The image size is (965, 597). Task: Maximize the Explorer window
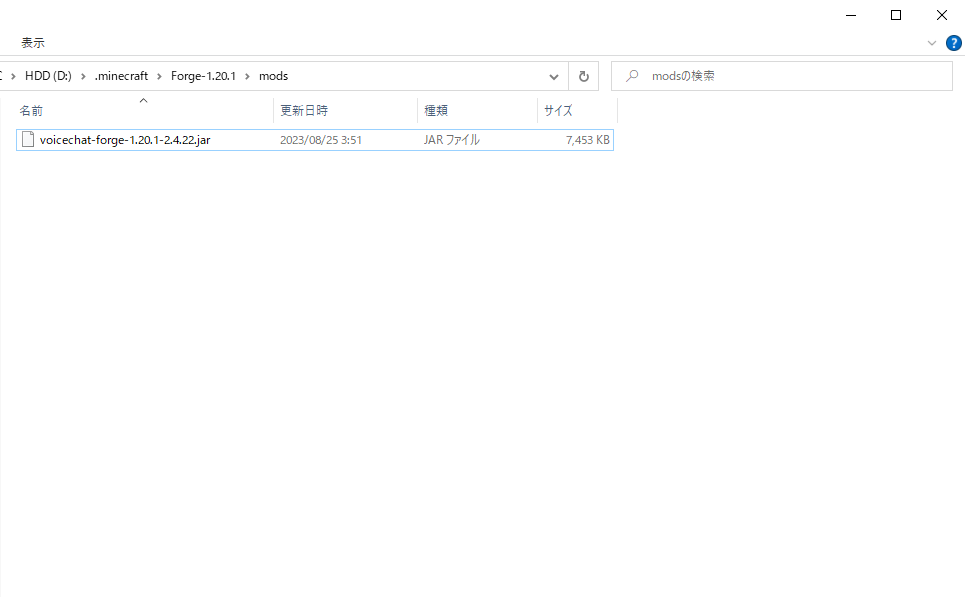[x=896, y=15]
